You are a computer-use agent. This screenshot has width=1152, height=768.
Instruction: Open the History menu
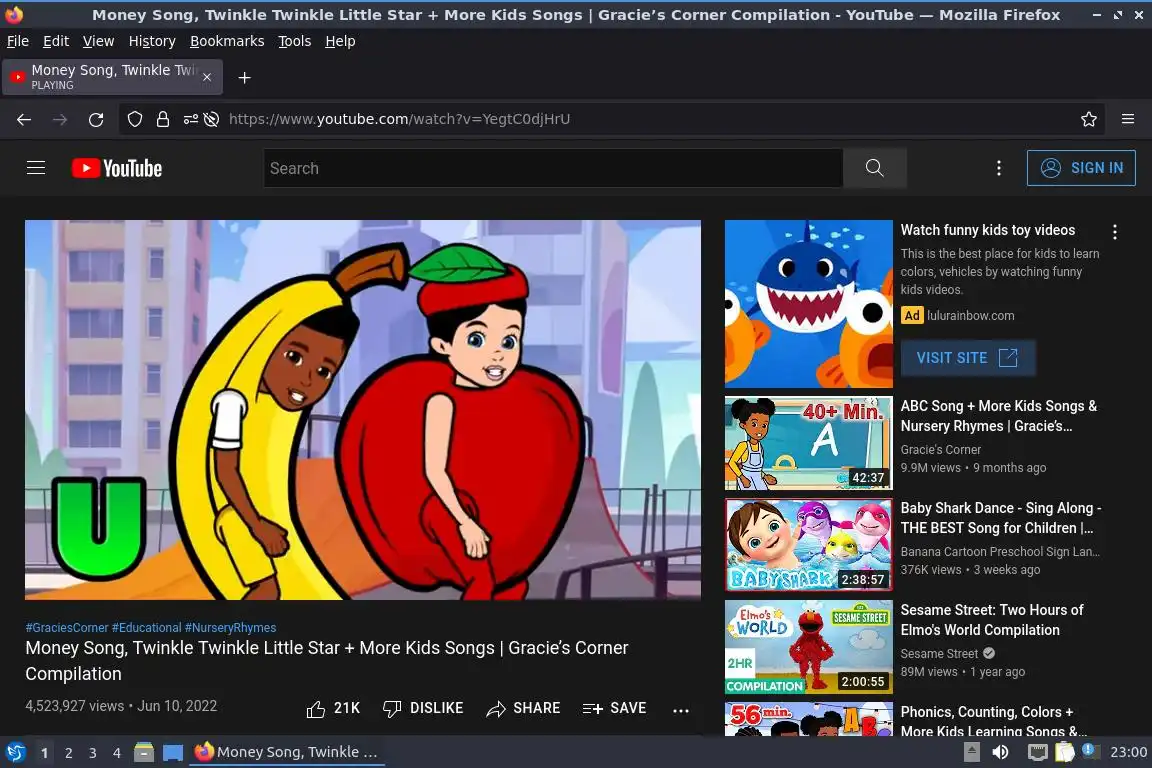[x=152, y=41]
